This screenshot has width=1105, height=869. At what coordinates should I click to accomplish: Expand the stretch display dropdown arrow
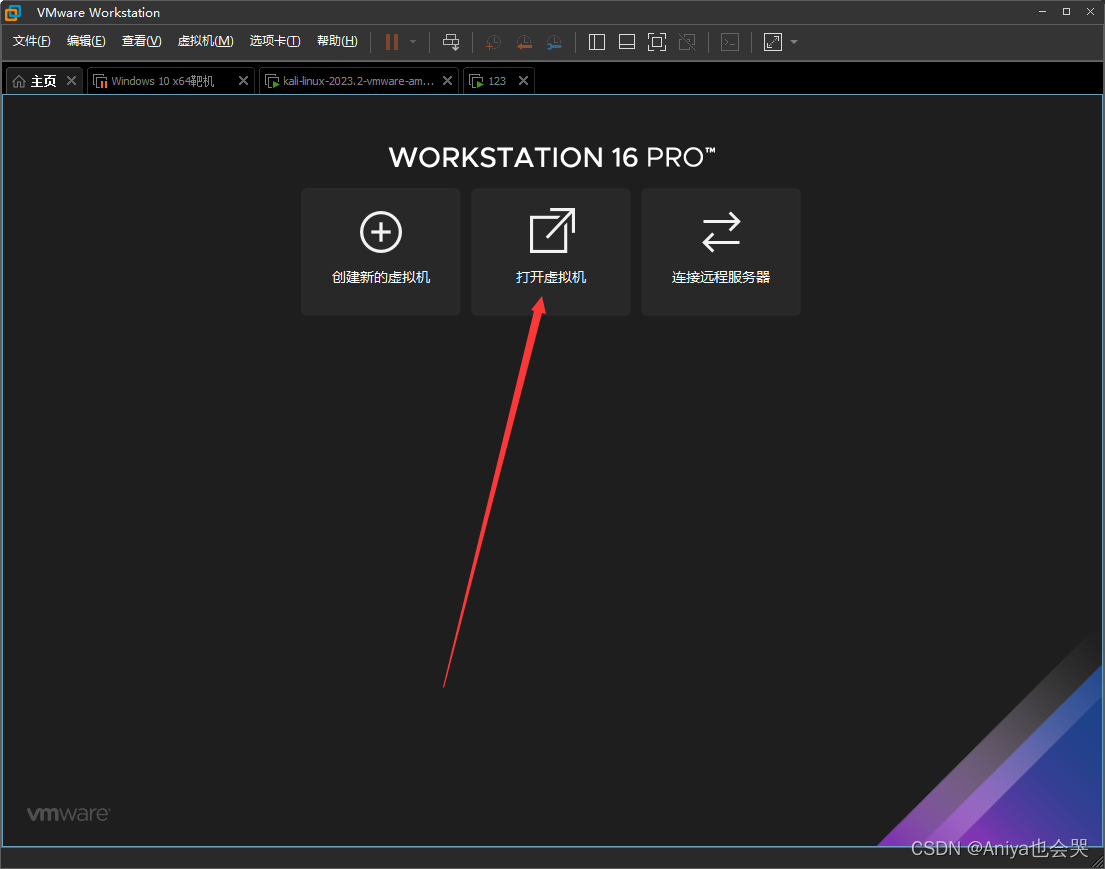pyautogui.click(x=794, y=42)
